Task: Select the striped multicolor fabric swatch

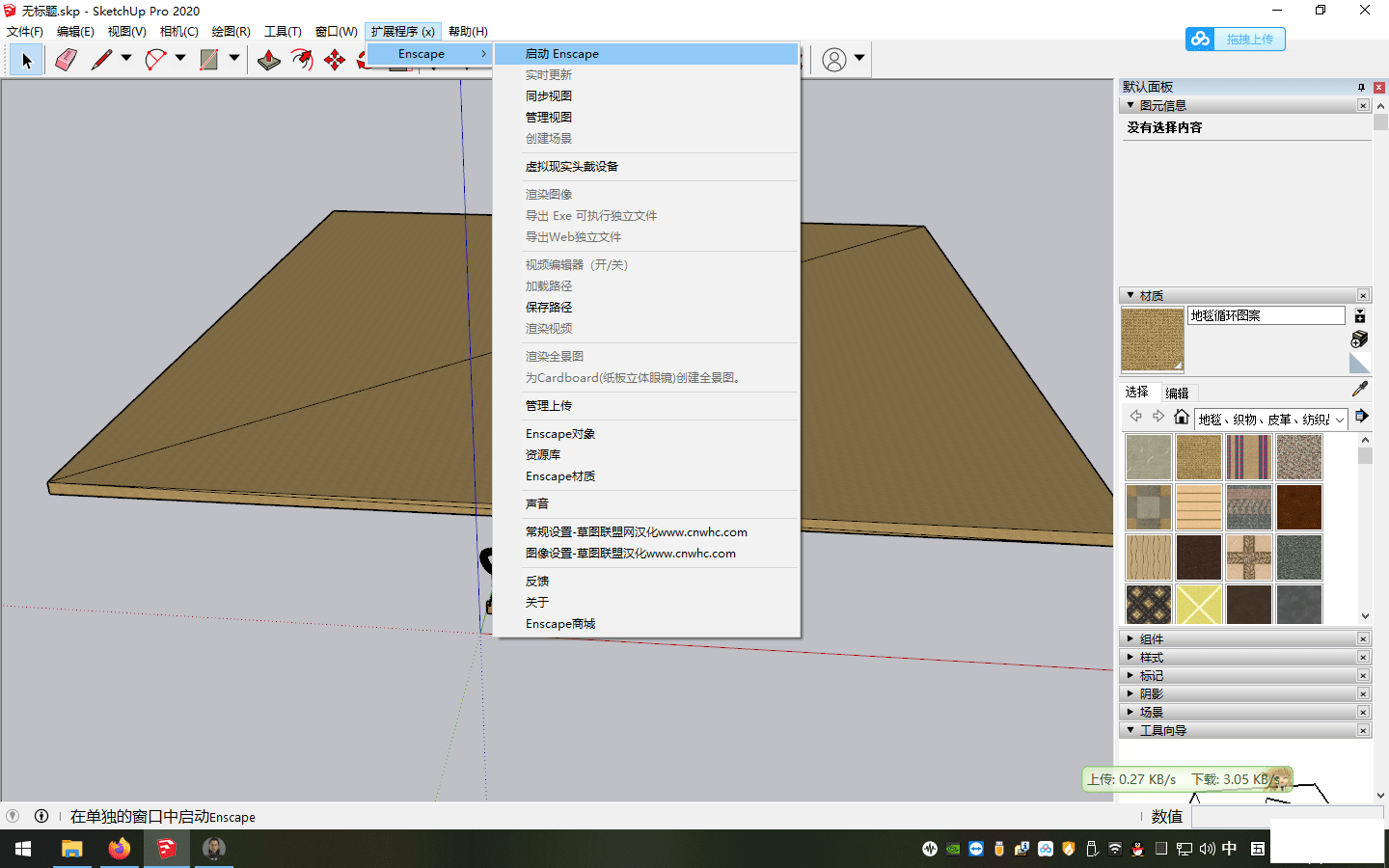Action: tap(1249, 457)
